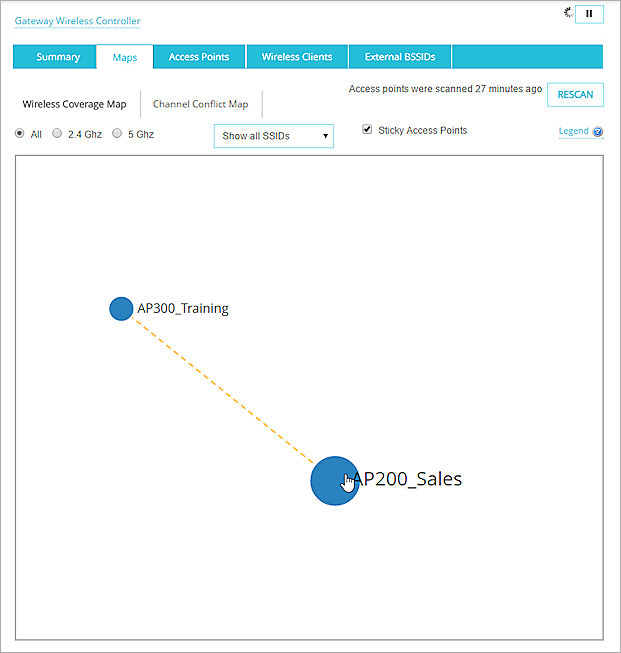Open the Access Points tab
The width and height of the screenshot is (621, 653).
point(199,57)
